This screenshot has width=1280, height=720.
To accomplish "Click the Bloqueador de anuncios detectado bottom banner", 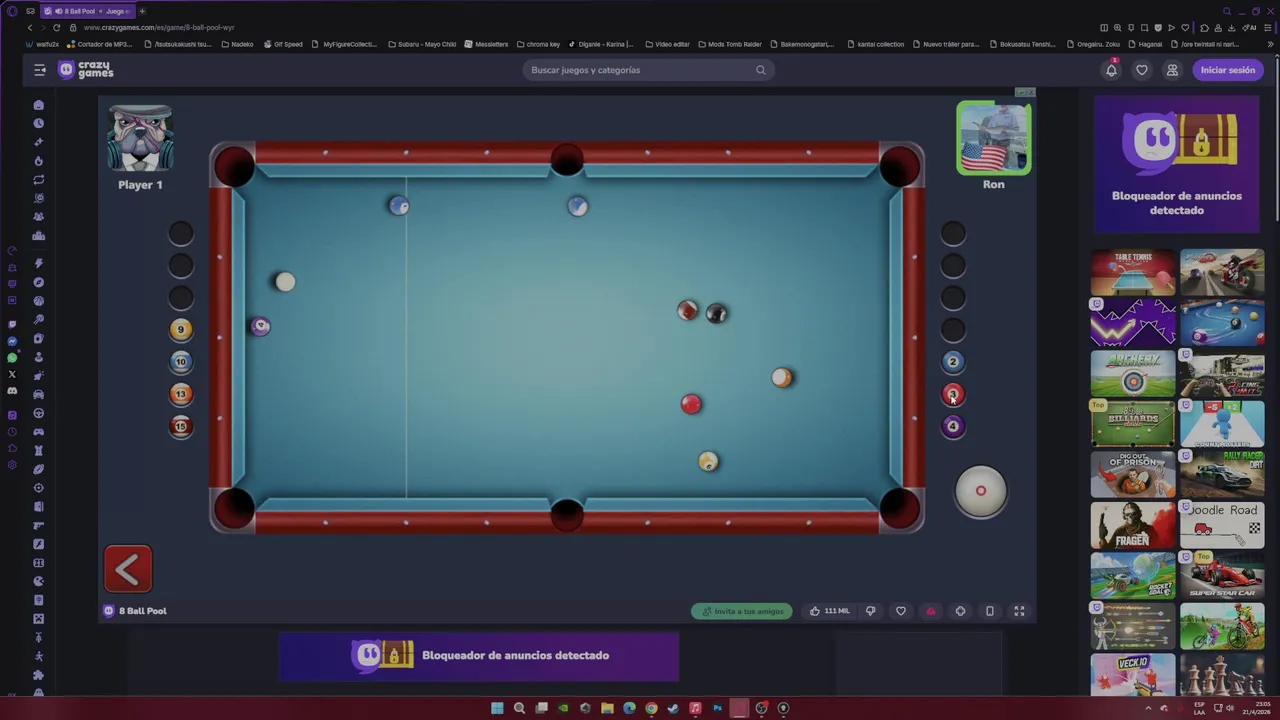I will coord(478,656).
